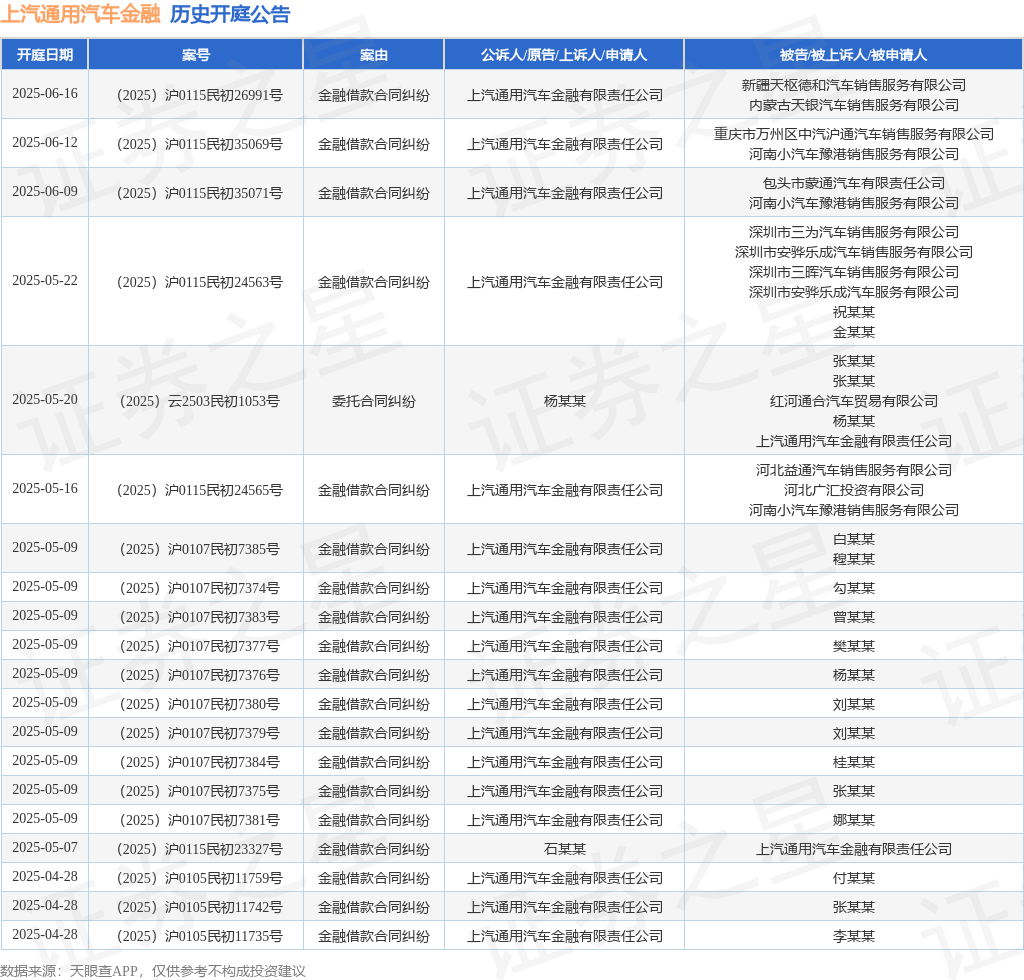Select the date 2025-05-20
Screen dimensions: 1024x980
pos(44,399)
